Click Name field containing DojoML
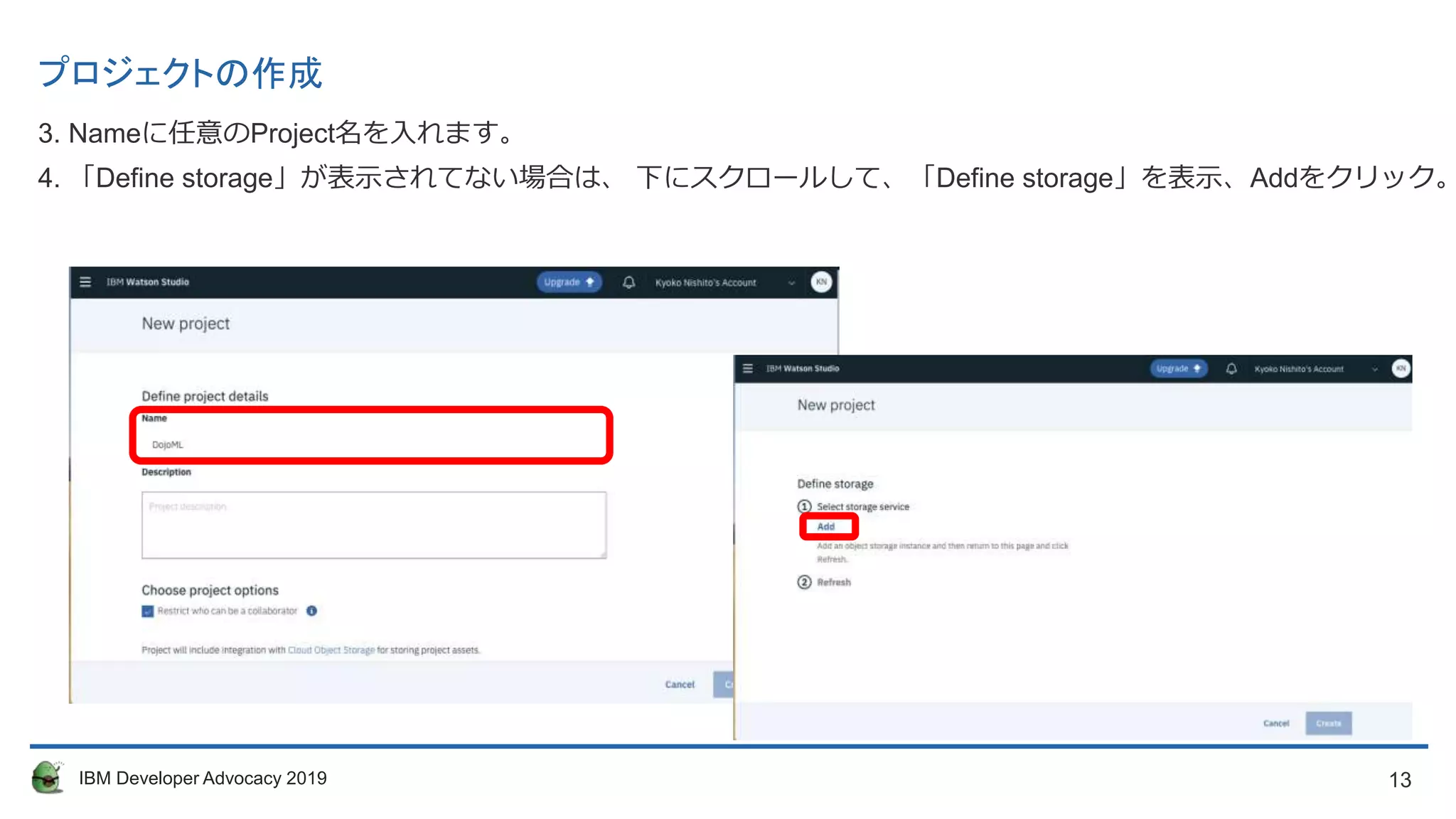 [374, 444]
